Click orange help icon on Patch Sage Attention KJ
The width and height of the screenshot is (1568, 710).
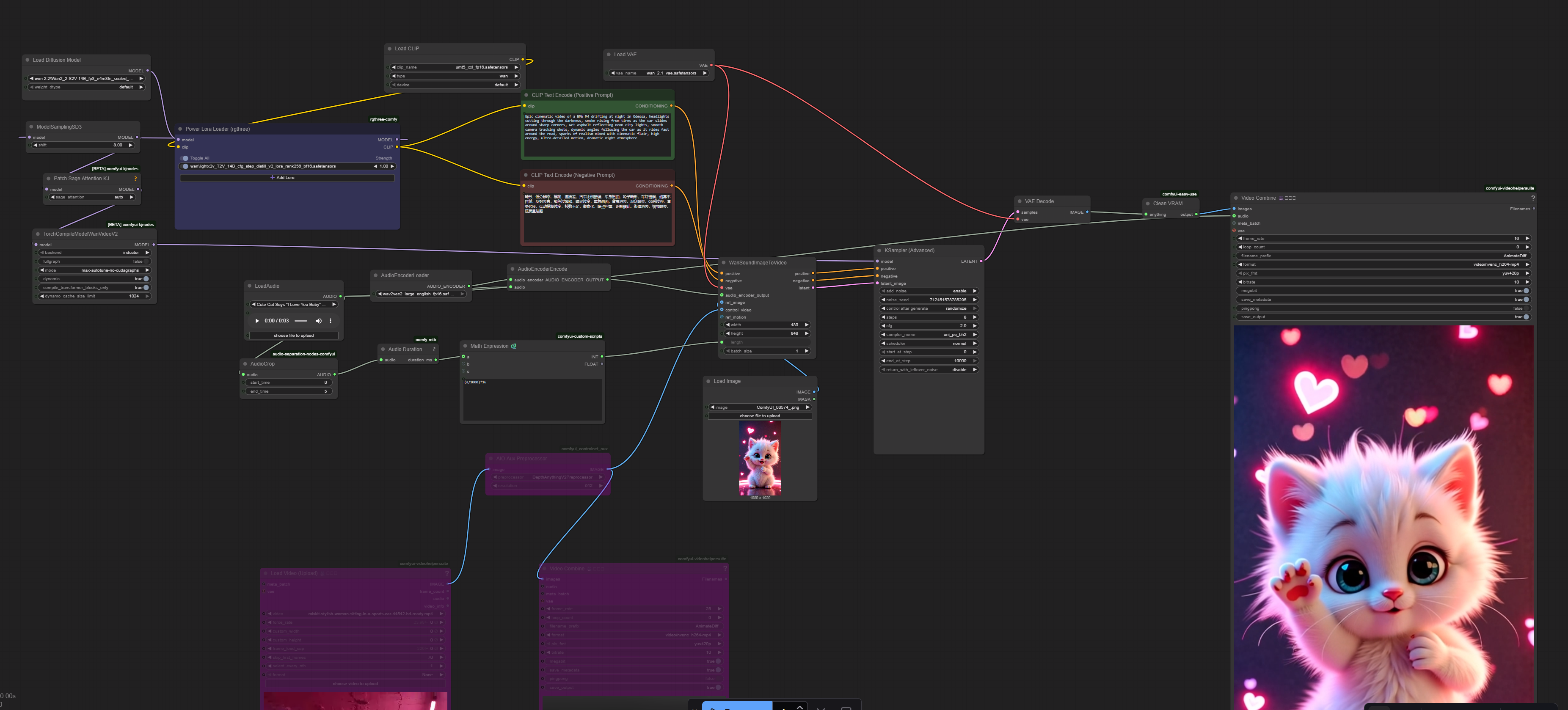(135, 179)
